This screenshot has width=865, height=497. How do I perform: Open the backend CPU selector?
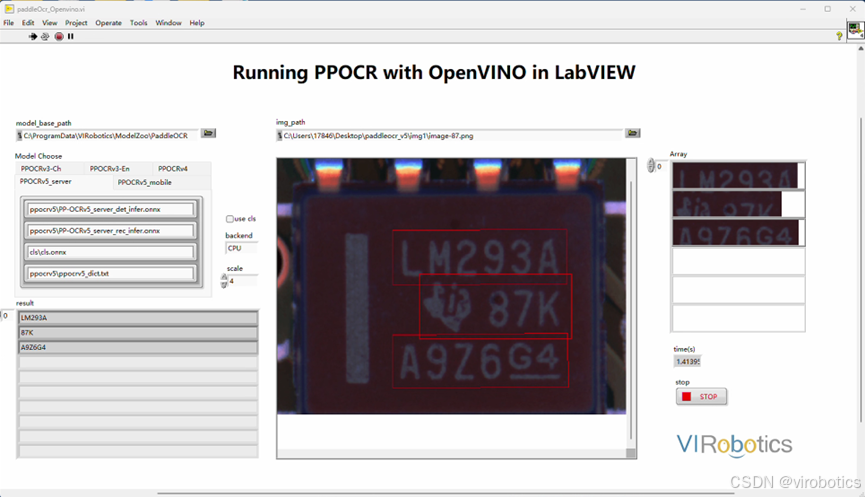241,248
